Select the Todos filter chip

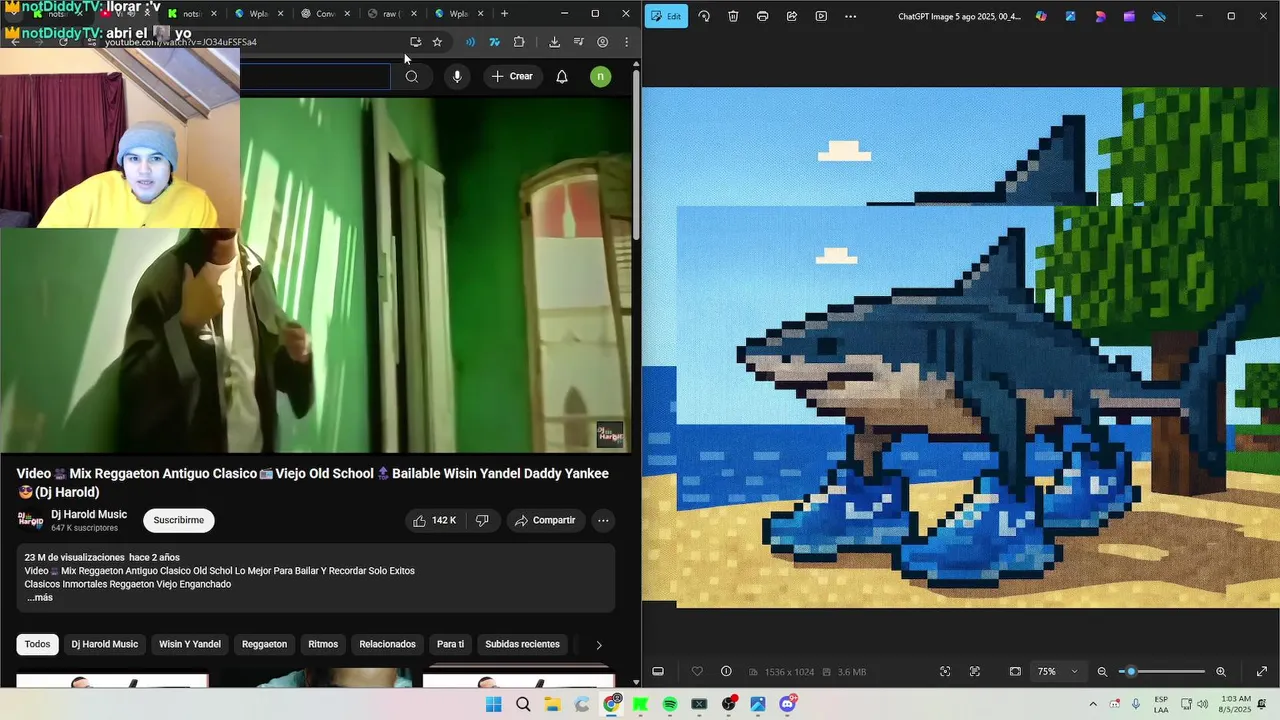tap(37, 644)
